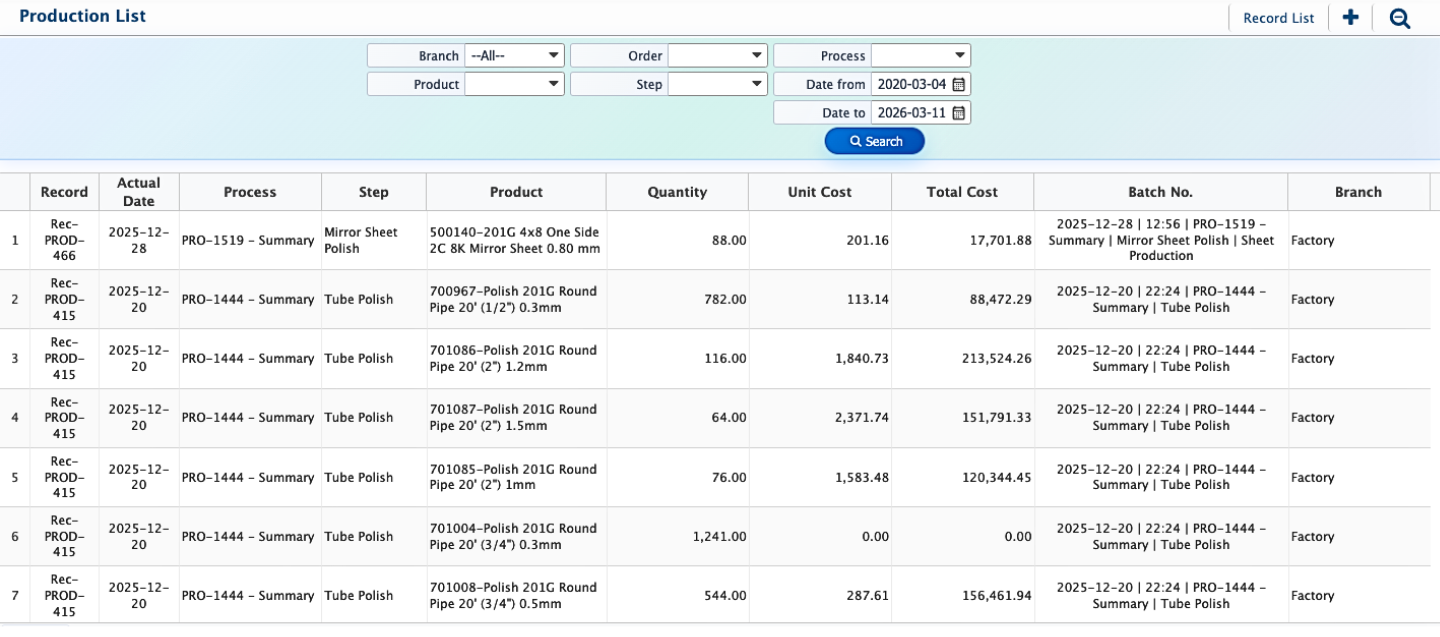Screen dimensions: 1440x637
Task: Open the Product filter dropdown
Action: click(514, 84)
